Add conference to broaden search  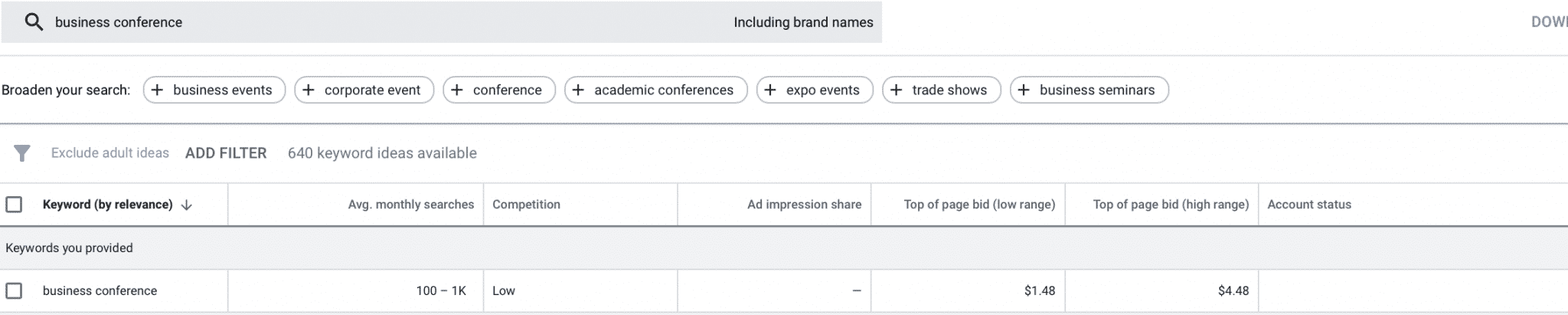coord(499,90)
